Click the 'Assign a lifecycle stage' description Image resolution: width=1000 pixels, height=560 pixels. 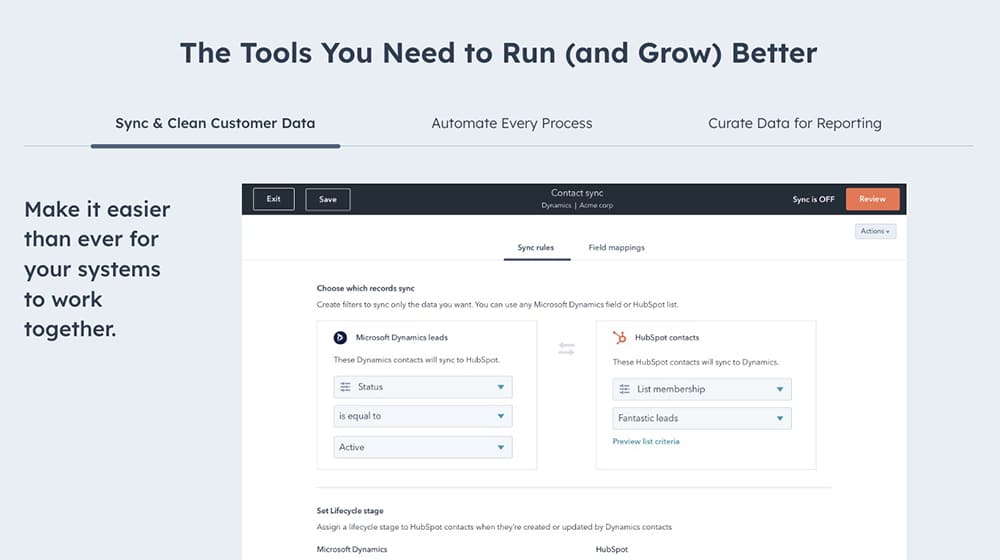coord(494,527)
